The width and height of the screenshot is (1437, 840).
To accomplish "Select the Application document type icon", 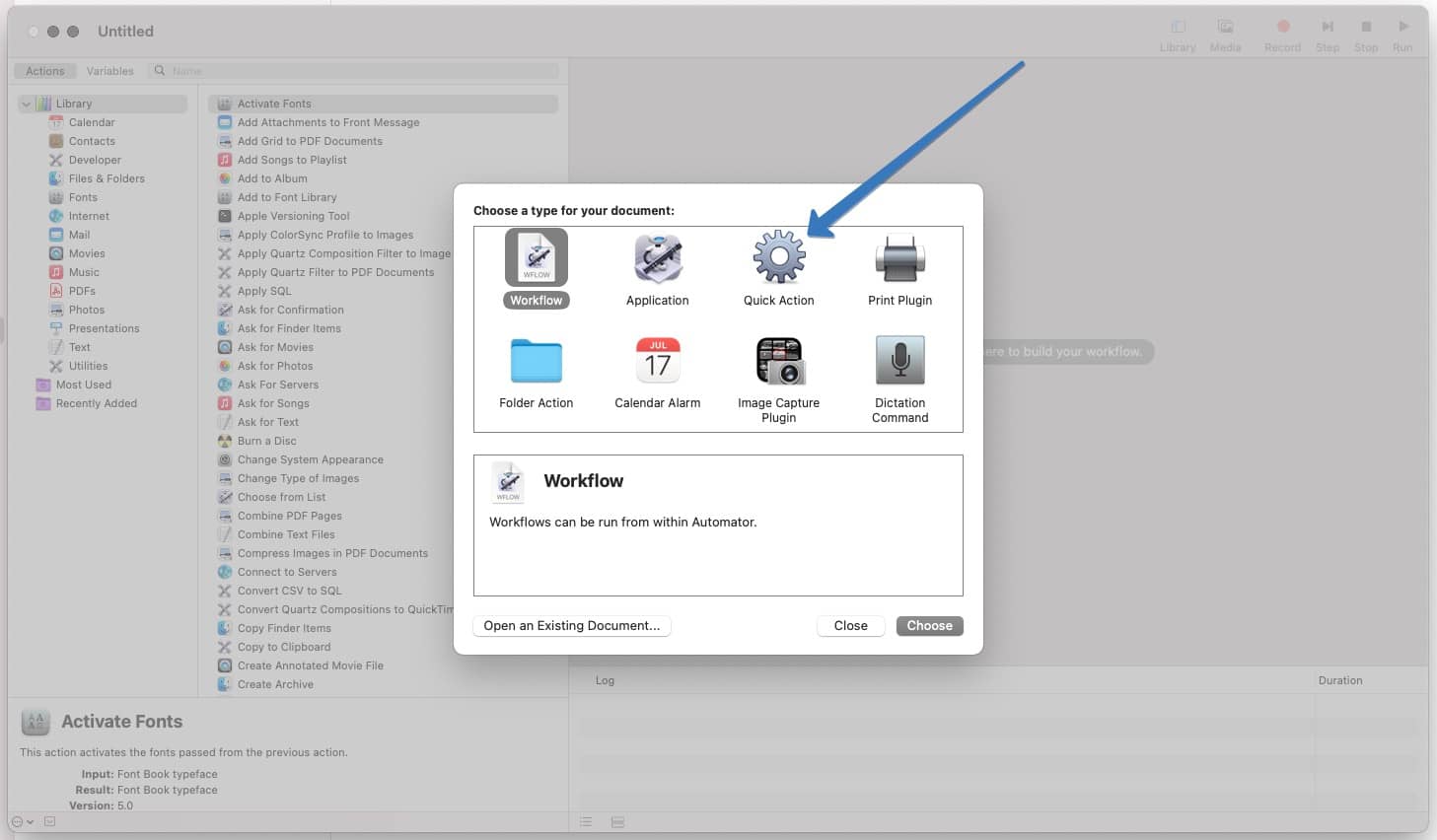I will click(x=658, y=259).
